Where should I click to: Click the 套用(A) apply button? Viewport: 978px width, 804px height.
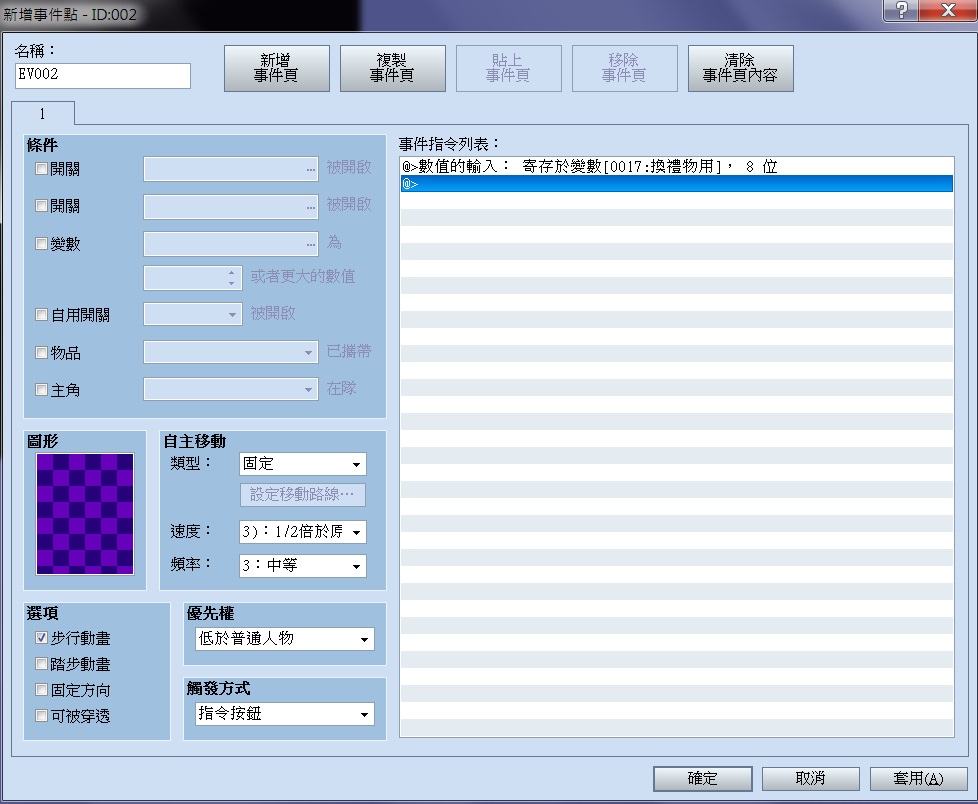pyautogui.click(x=918, y=778)
